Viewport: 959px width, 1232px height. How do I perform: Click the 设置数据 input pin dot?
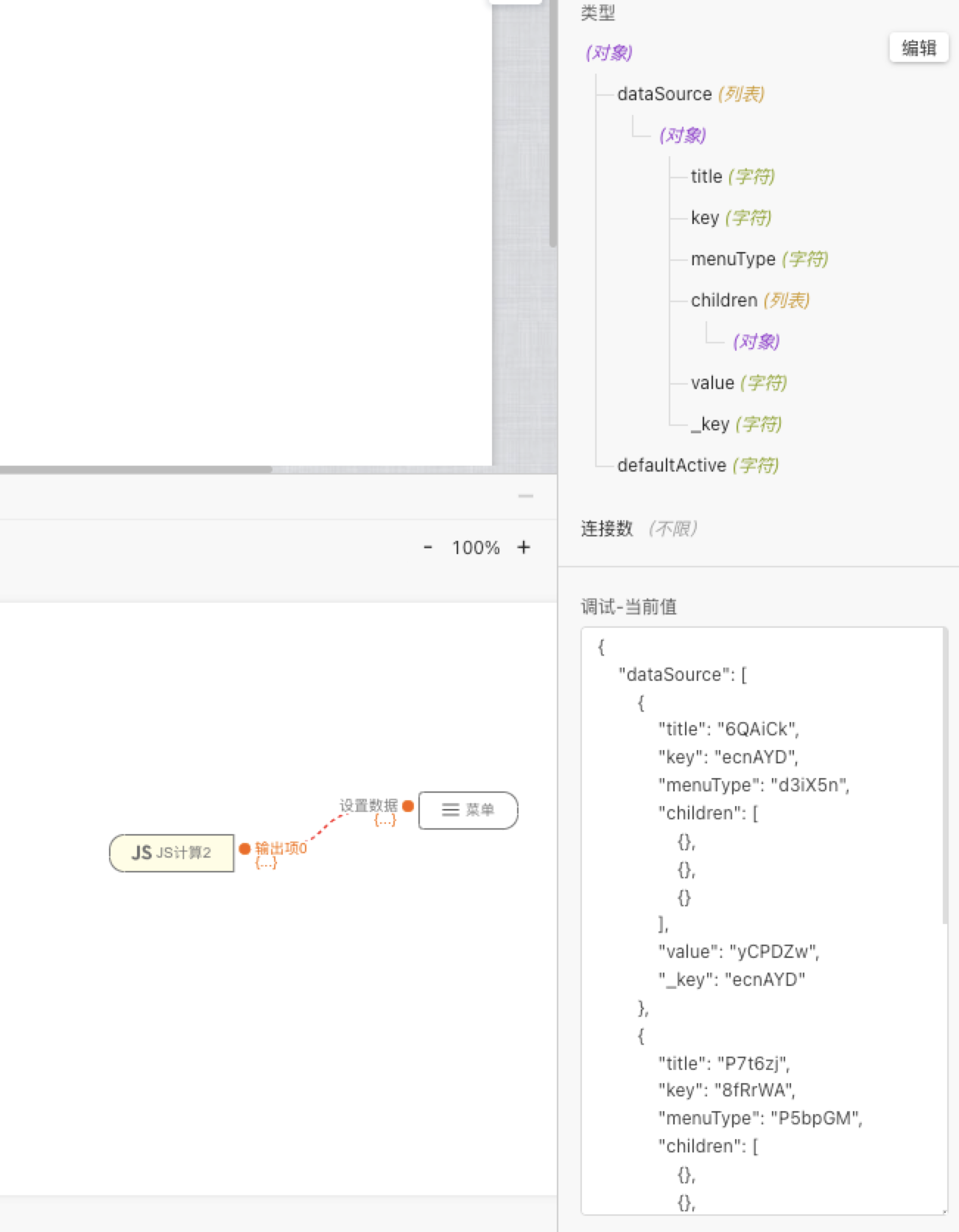click(408, 806)
